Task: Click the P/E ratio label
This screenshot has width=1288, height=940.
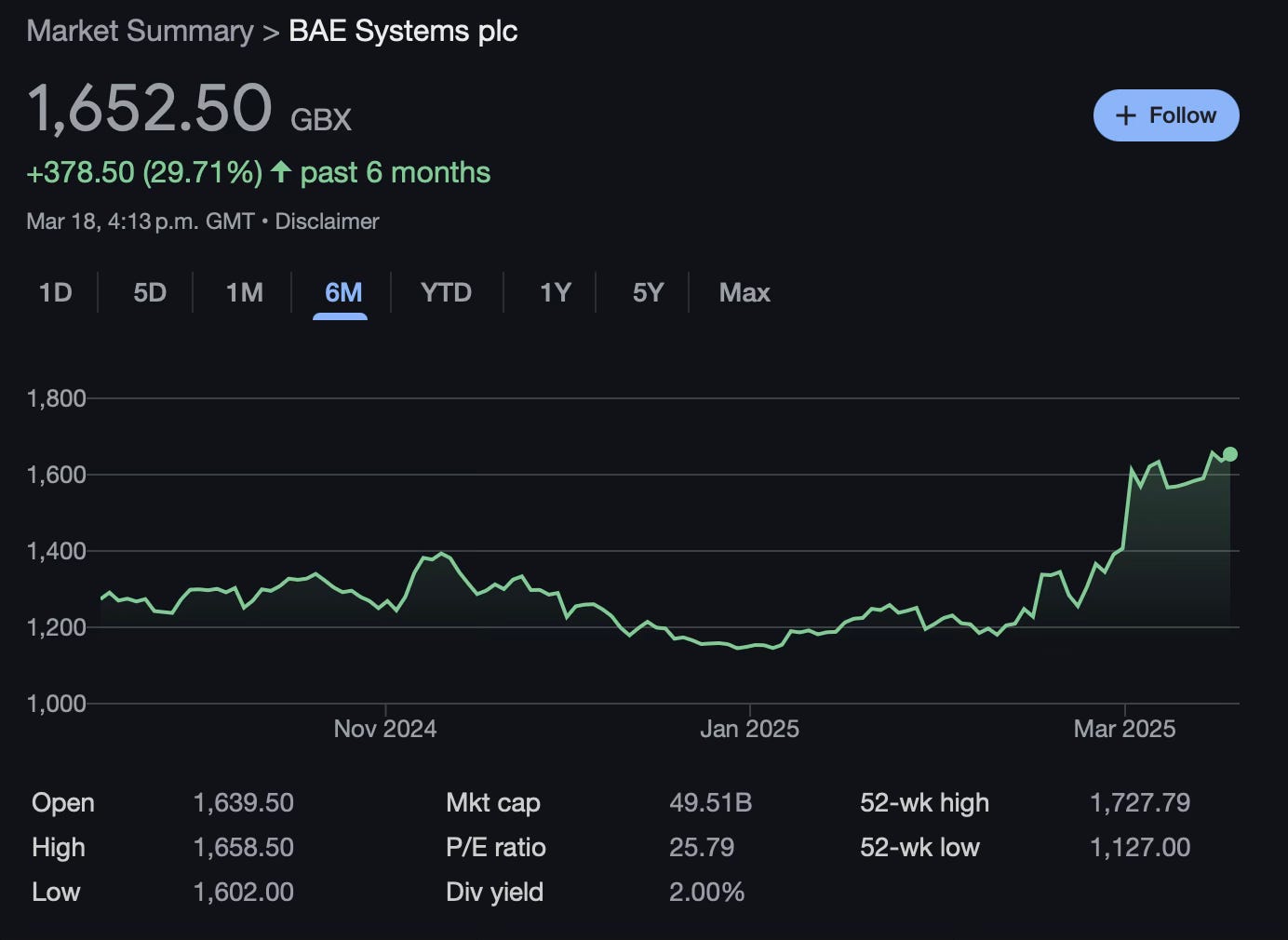Action: pyautogui.click(x=496, y=848)
